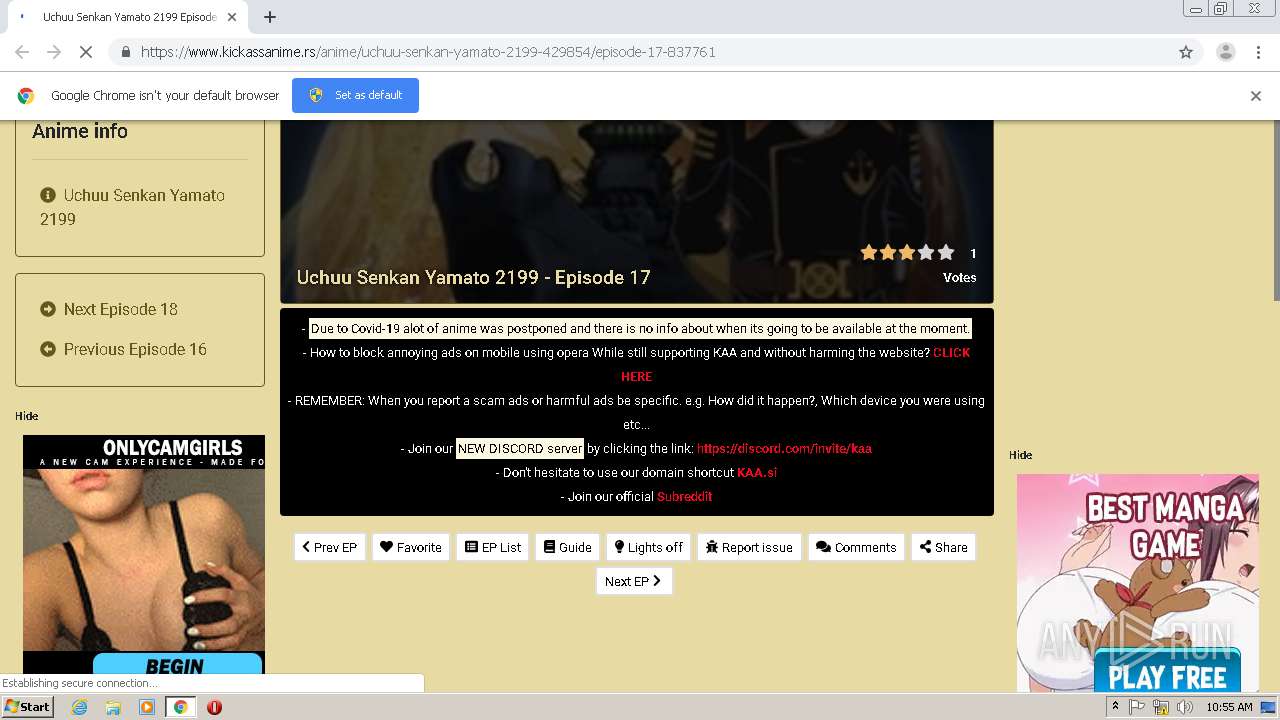Image resolution: width=1280 pixels, height=720 pixels.
Task: Open a new browser tab
Action: [270, 17]
